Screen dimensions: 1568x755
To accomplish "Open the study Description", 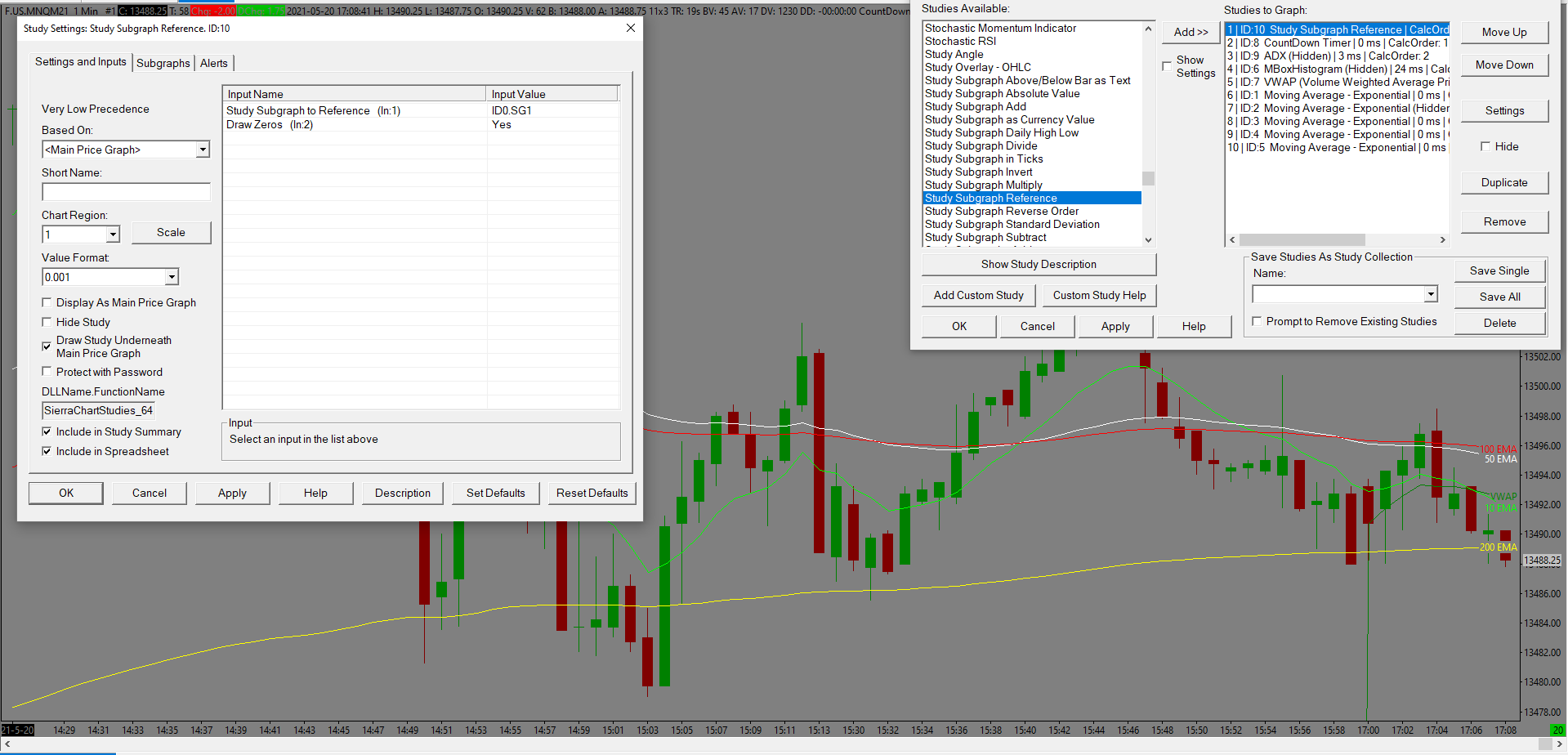I will (403, 493).
